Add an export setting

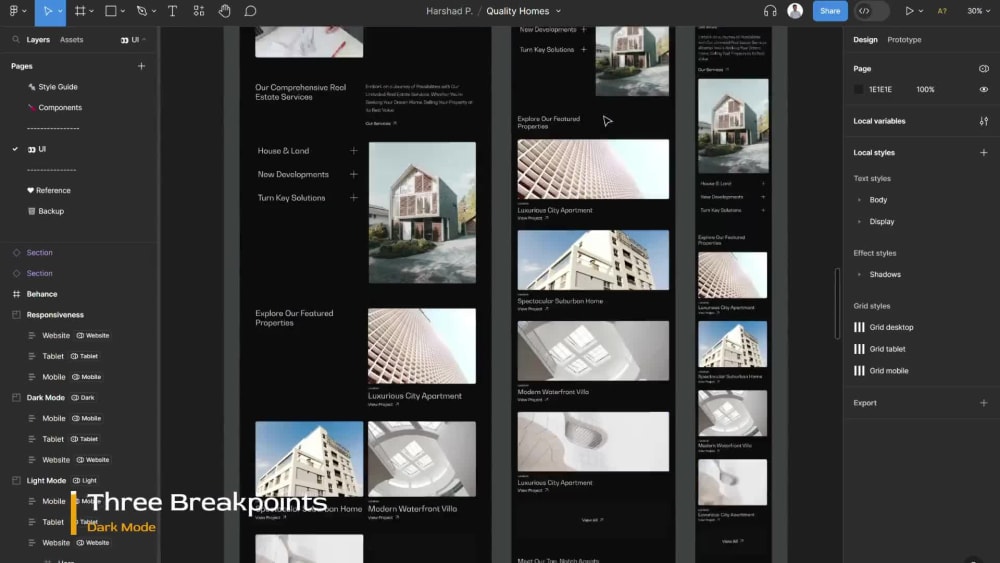983,403
